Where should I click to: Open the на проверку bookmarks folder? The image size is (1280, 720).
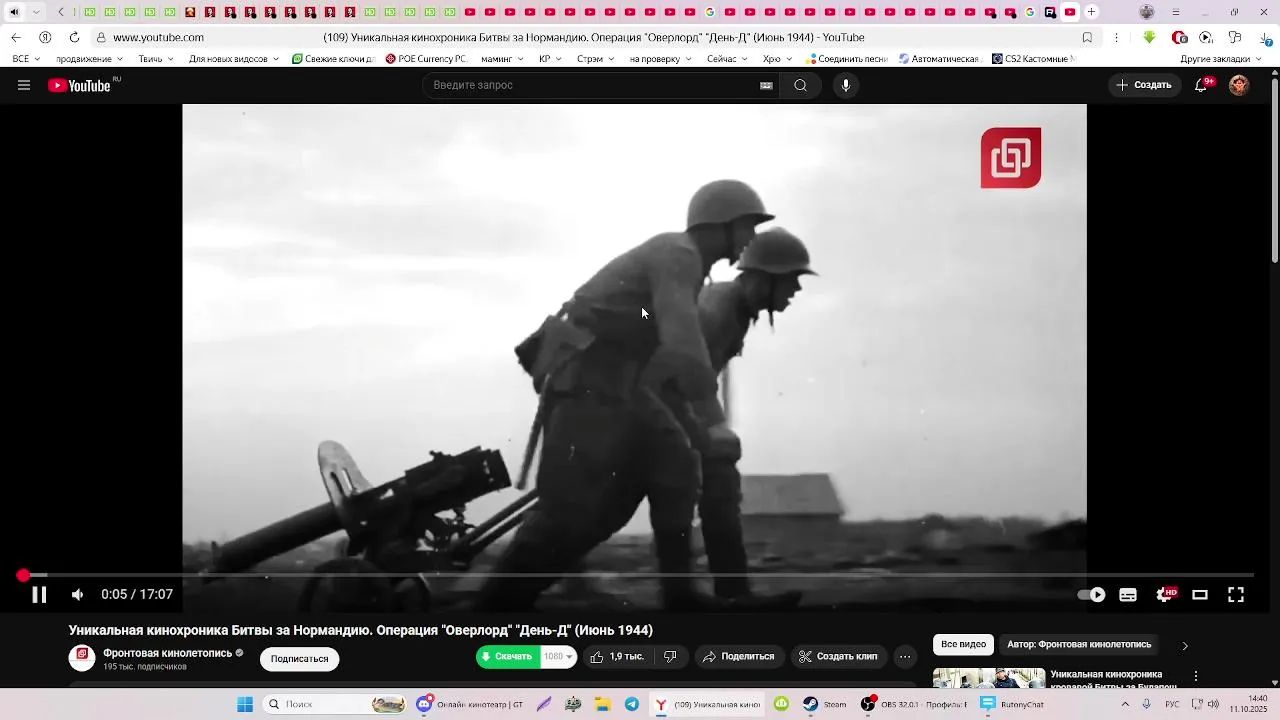660,59
